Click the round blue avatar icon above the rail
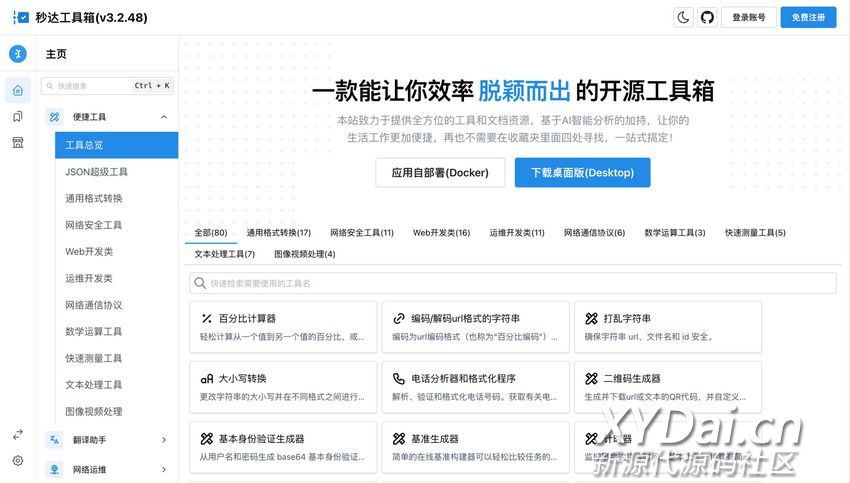 [17, 54]
